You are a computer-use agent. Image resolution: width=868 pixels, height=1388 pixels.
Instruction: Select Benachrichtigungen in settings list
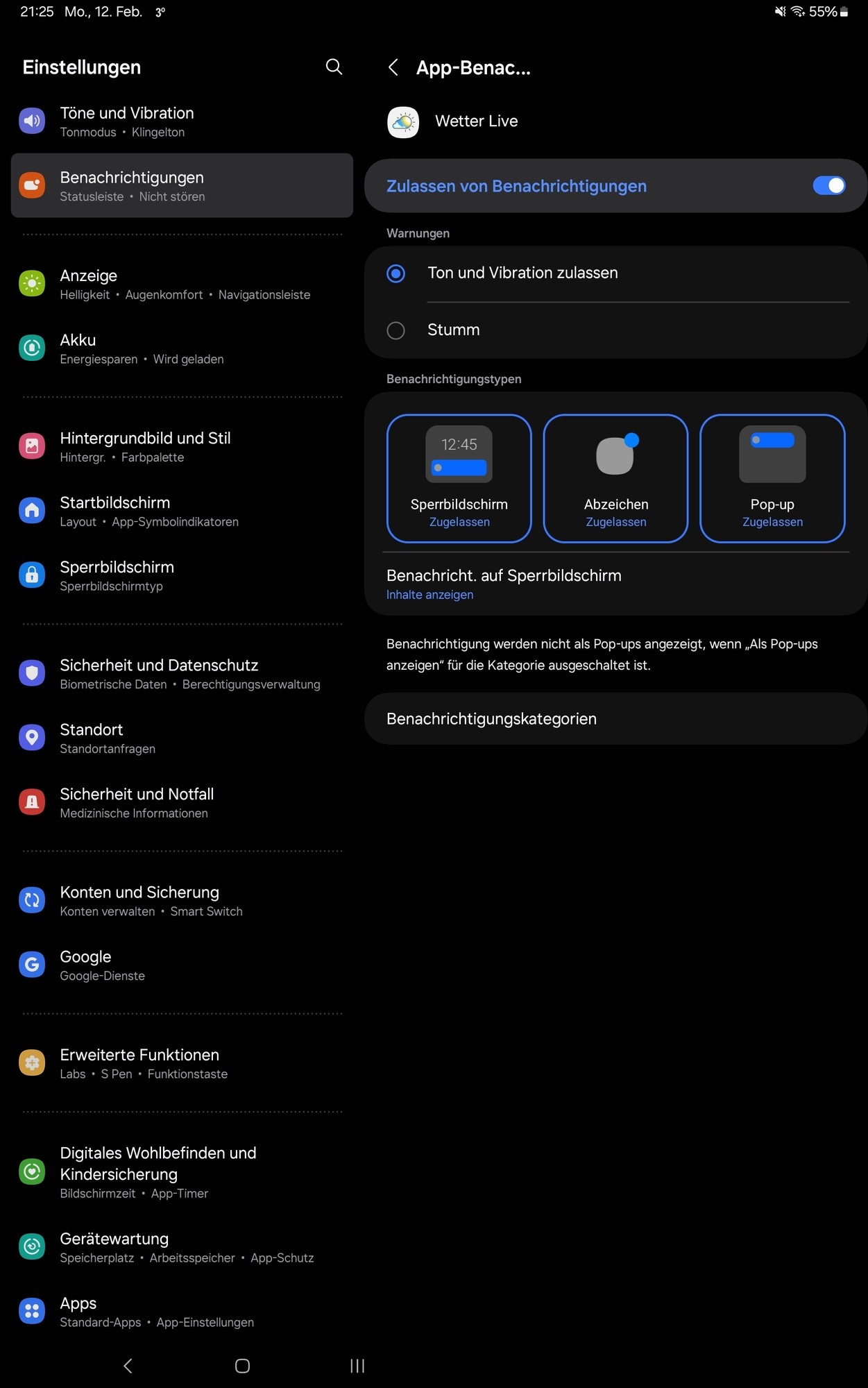(182, 186)
